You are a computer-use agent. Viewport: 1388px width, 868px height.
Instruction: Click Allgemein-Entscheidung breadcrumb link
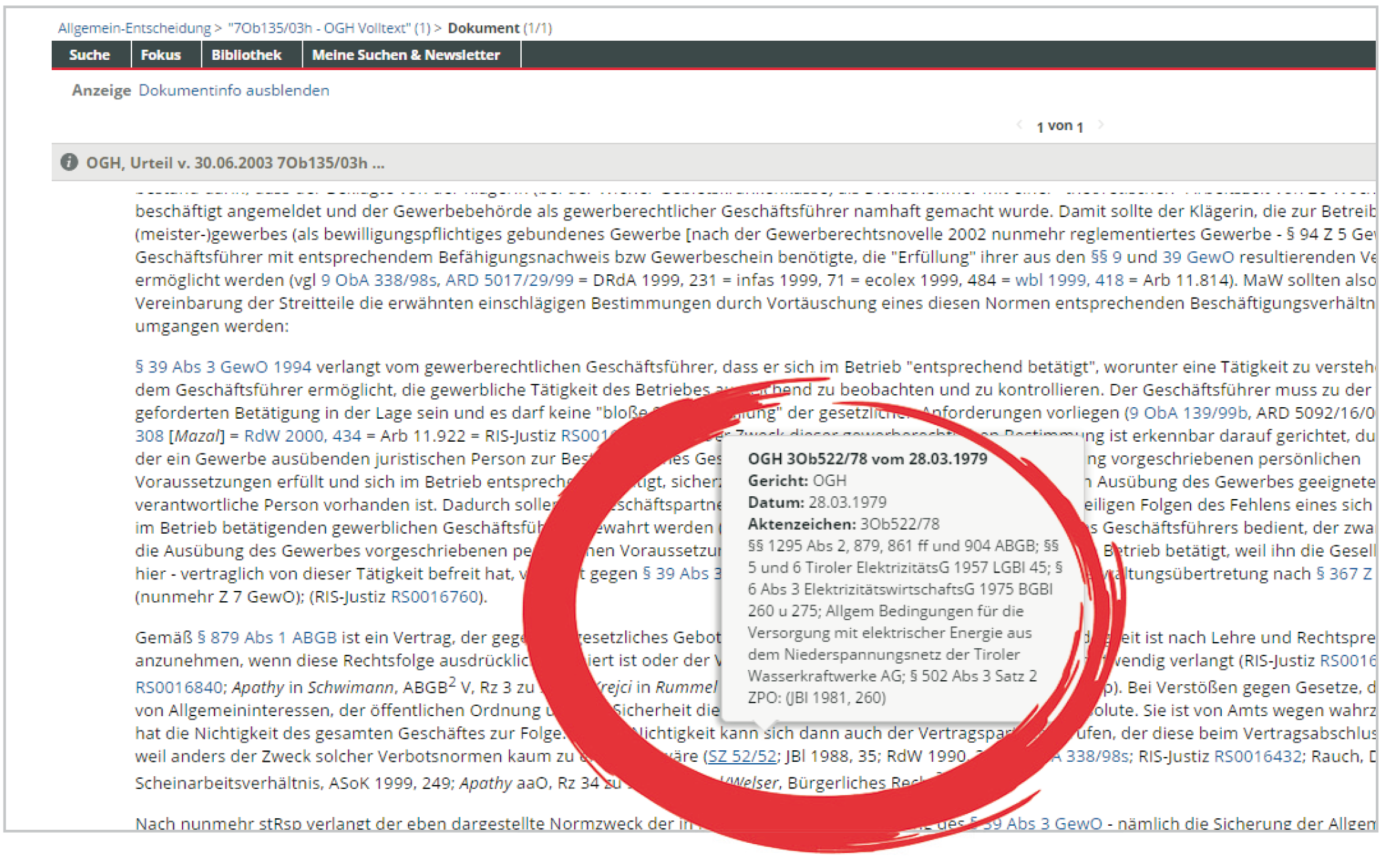coord(134,28)
